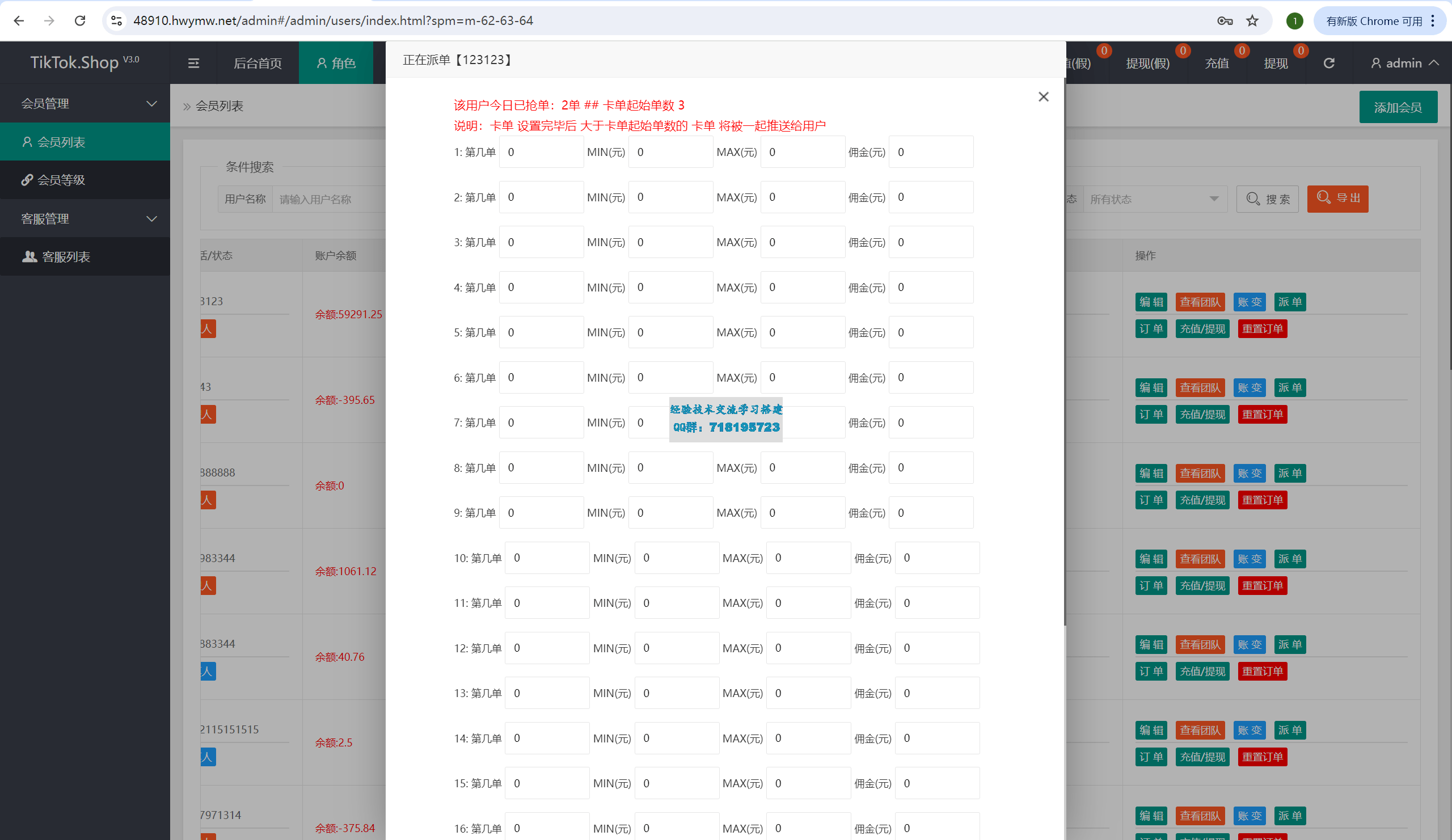
Task: Open 提现 notifications in header
Action: pos(1276,63)
